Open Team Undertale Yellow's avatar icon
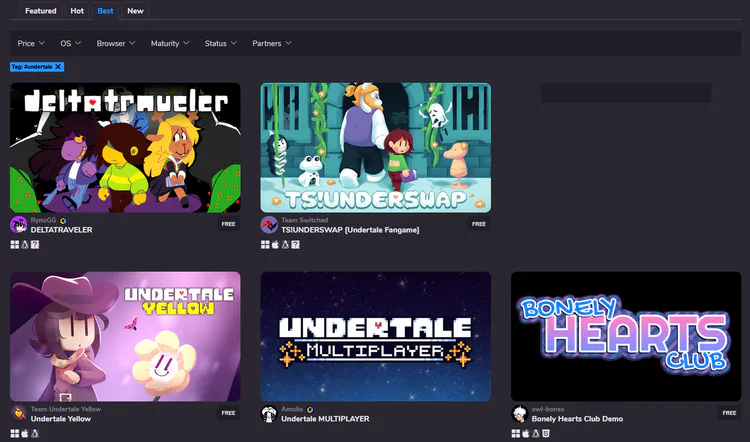The width and height of the screenshot is (750, 442). pyautogui.click(x=19, y=414)
